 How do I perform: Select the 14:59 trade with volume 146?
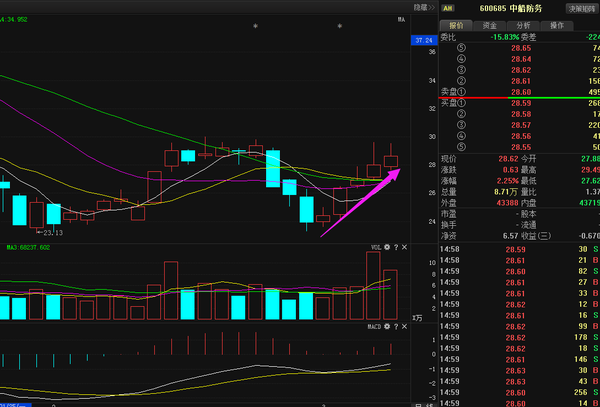click(519, 359)
